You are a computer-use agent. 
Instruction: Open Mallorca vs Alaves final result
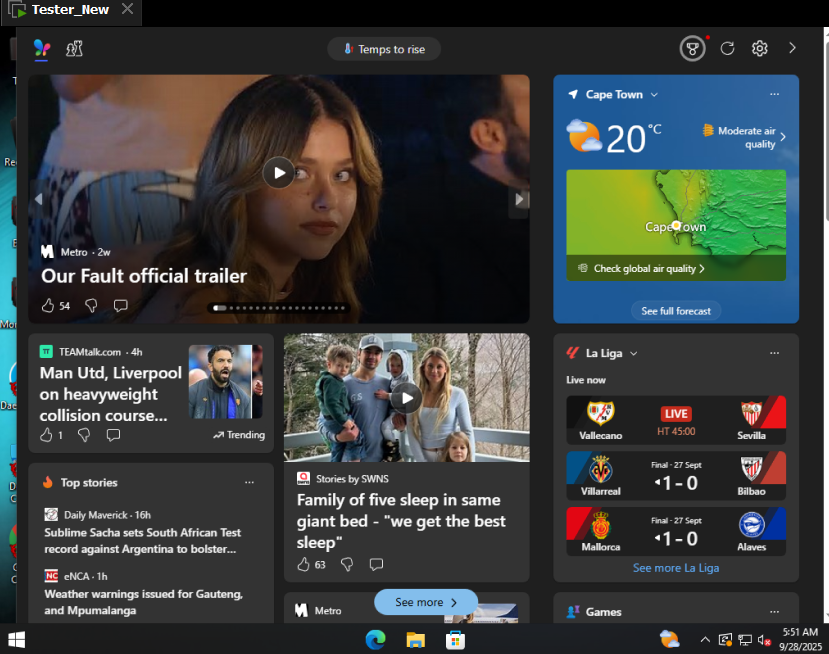click(676, 531)
